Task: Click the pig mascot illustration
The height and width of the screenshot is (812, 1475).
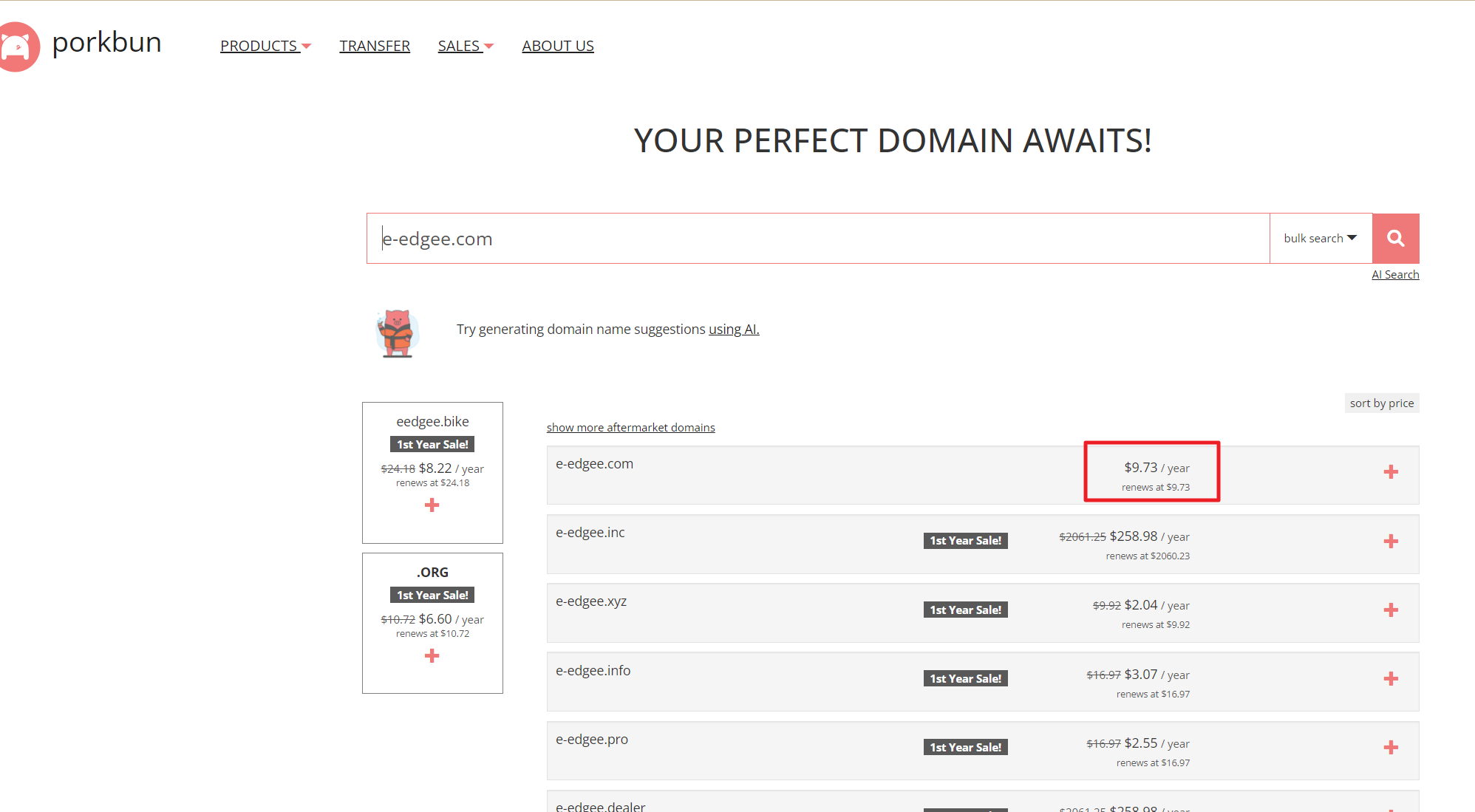Action: pyautogui.click(x=398, y=333)
